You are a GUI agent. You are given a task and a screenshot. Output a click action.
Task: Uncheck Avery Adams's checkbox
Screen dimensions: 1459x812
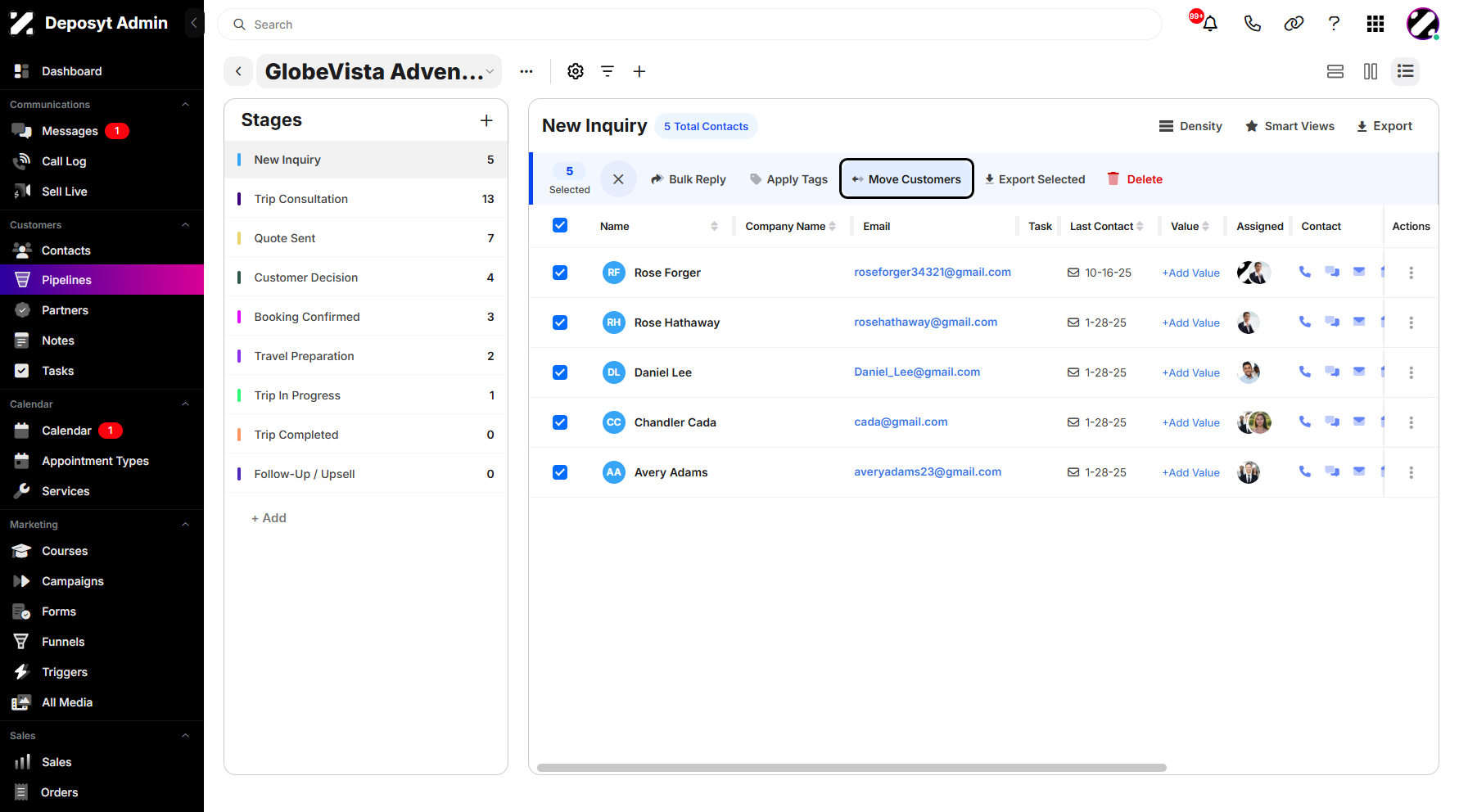tap(560, 472)
